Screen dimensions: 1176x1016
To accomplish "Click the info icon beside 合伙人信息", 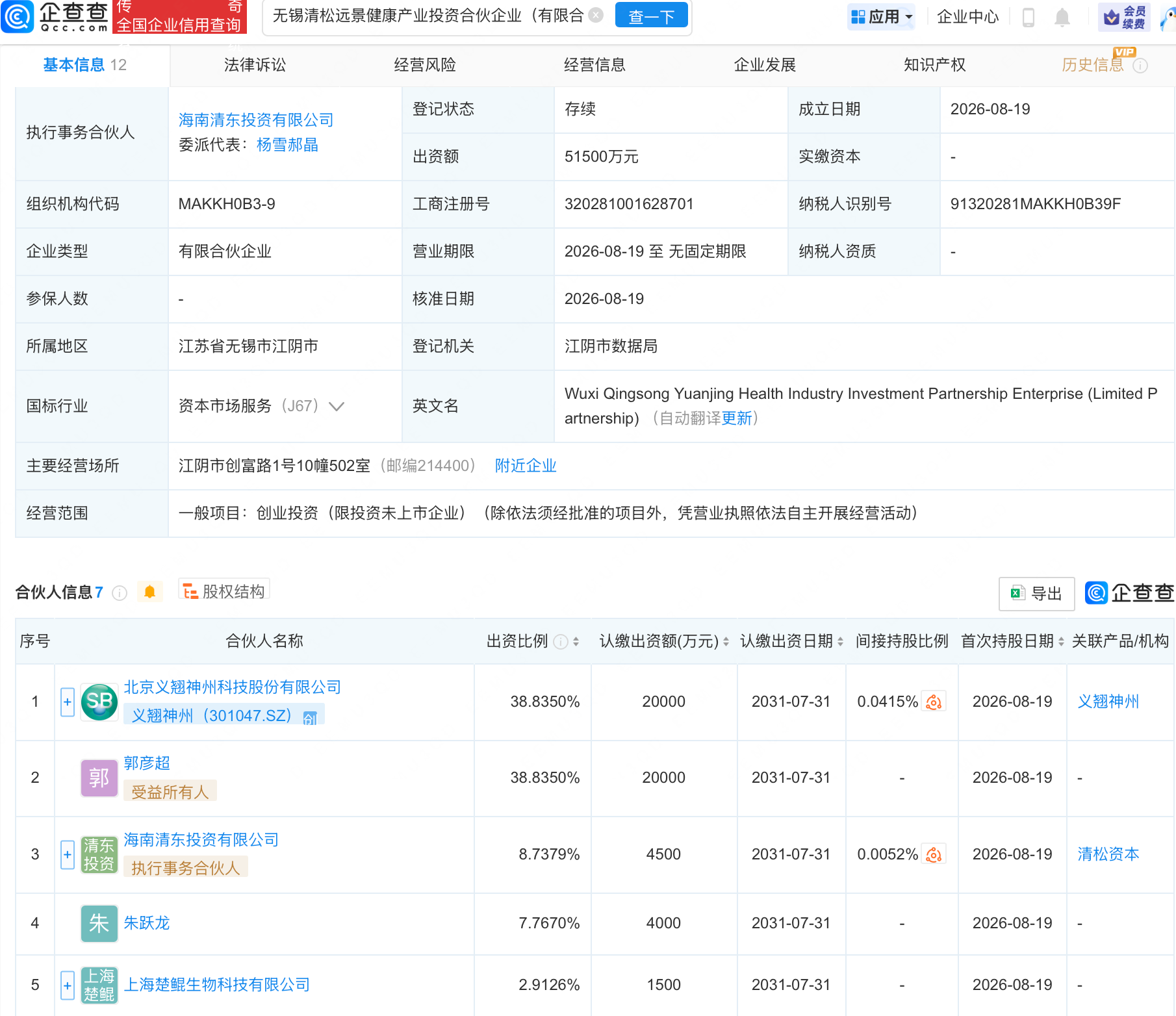I will [120, 592].
